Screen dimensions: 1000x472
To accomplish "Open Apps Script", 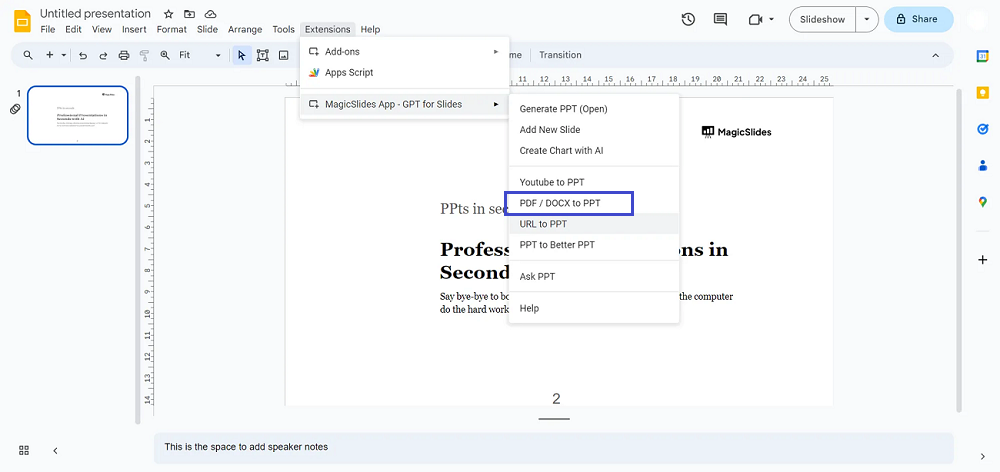I will tap(405, 73).
